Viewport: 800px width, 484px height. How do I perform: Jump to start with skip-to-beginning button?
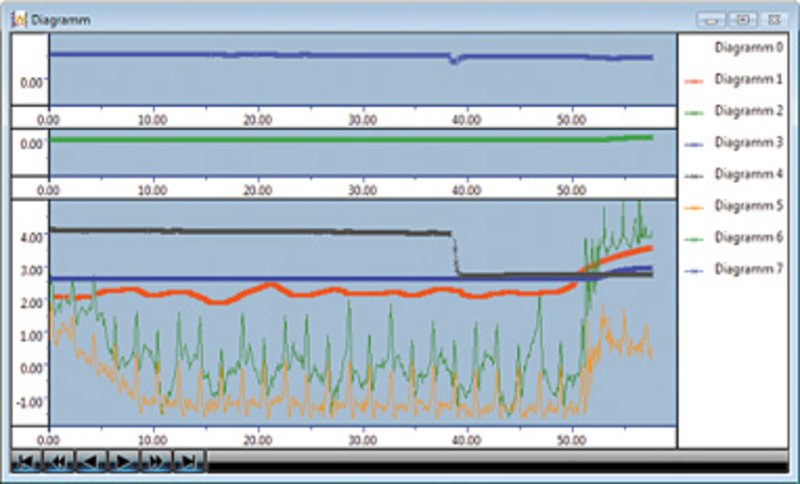pyautogui.click(x=26, y=462)
